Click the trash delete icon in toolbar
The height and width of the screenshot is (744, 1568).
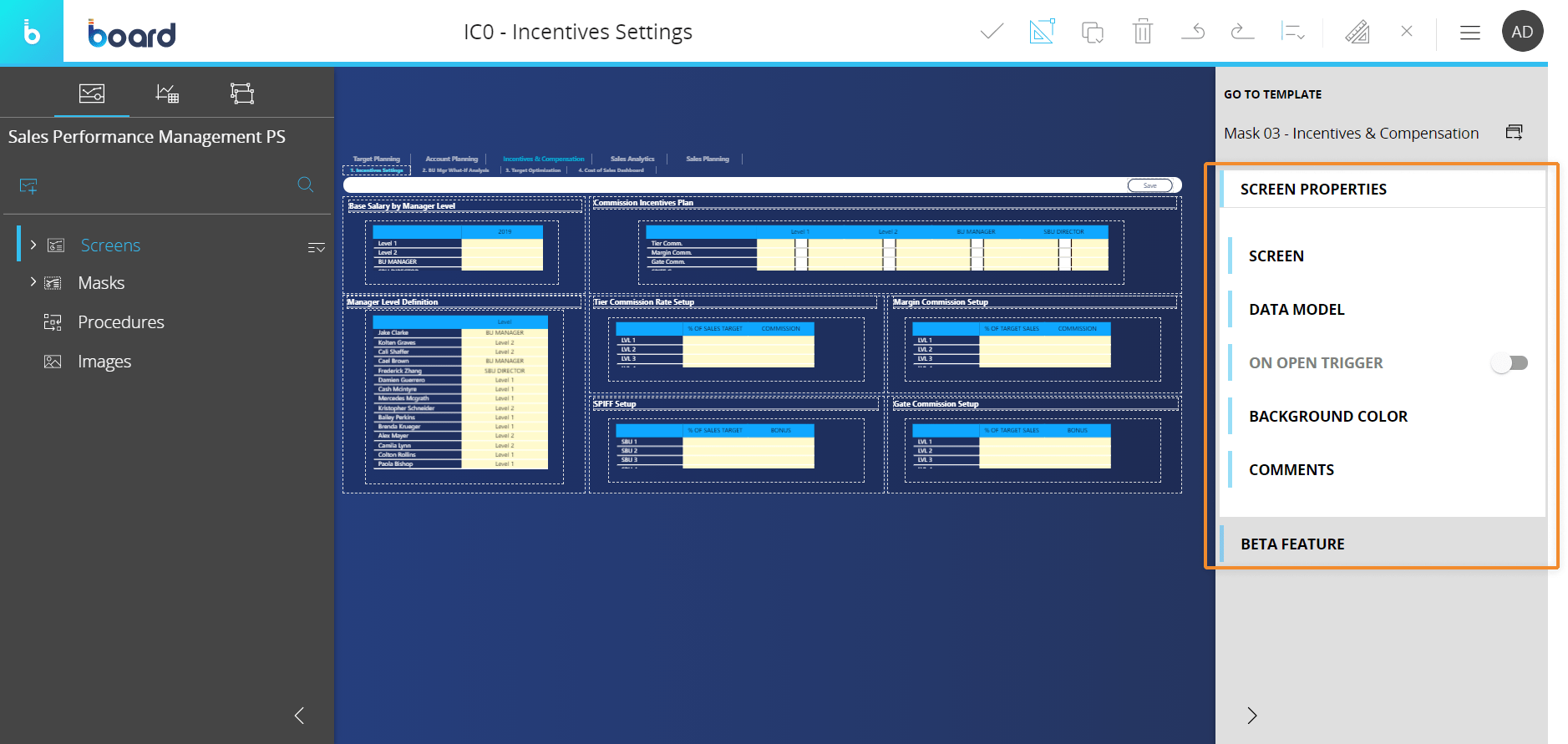tap(1142, 32)
